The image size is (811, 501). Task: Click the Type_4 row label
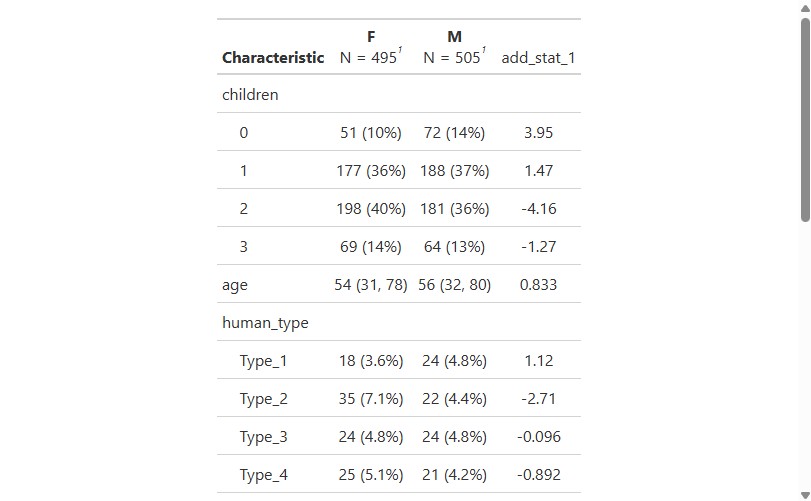pyautogui.click(x=263, y=475)
